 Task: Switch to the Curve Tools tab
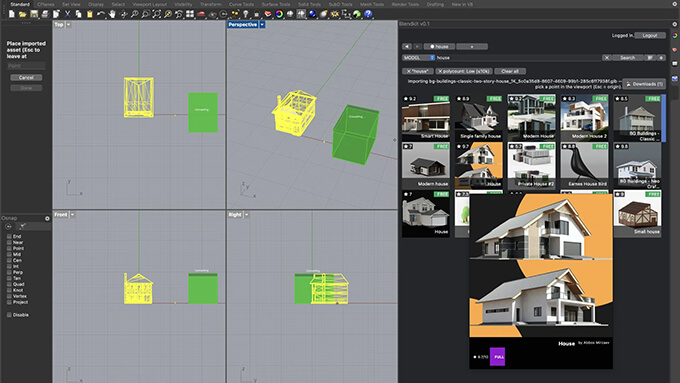[x=242, y=4]
